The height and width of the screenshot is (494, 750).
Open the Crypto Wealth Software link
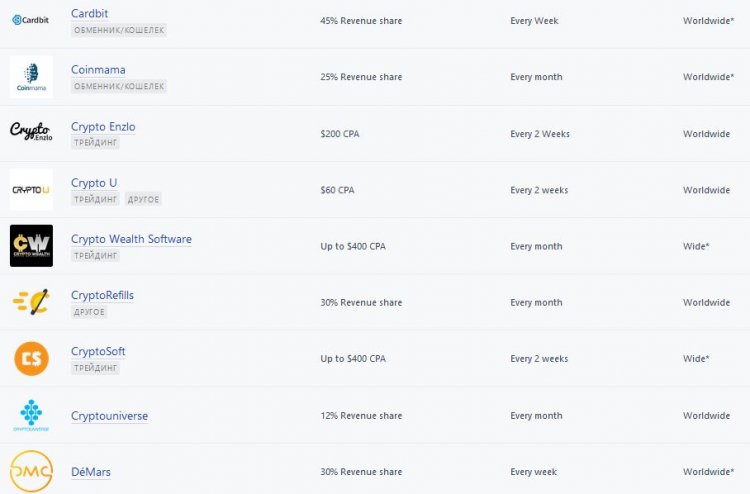pos(131,239)
